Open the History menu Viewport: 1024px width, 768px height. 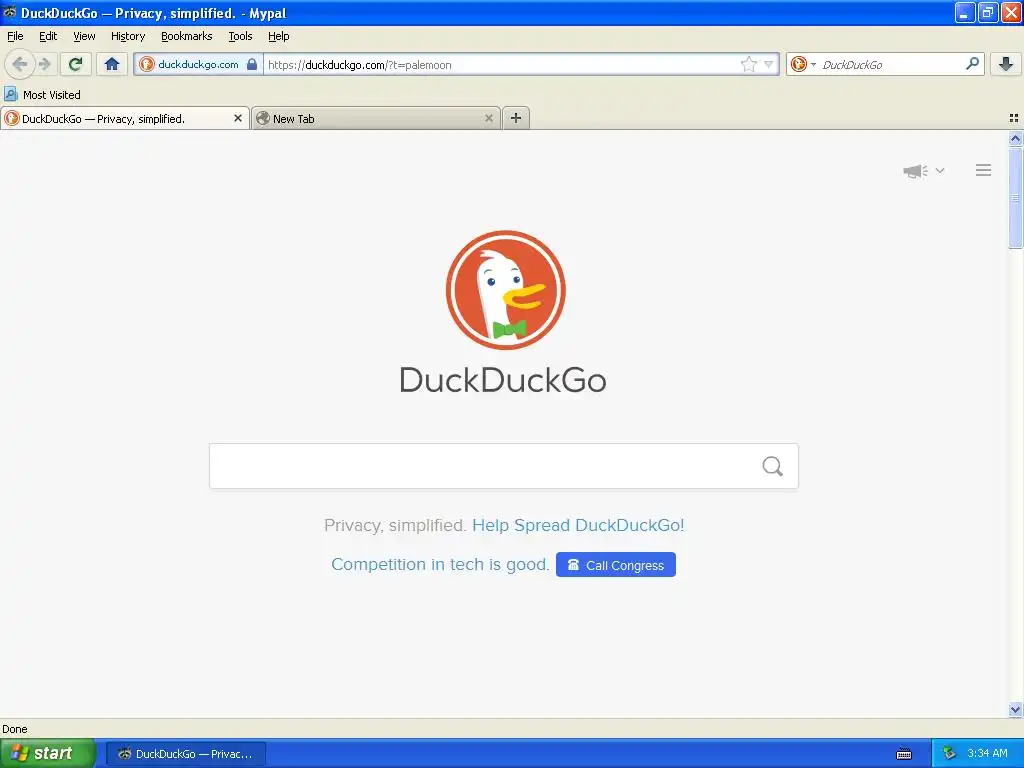(x=128, y=36)
